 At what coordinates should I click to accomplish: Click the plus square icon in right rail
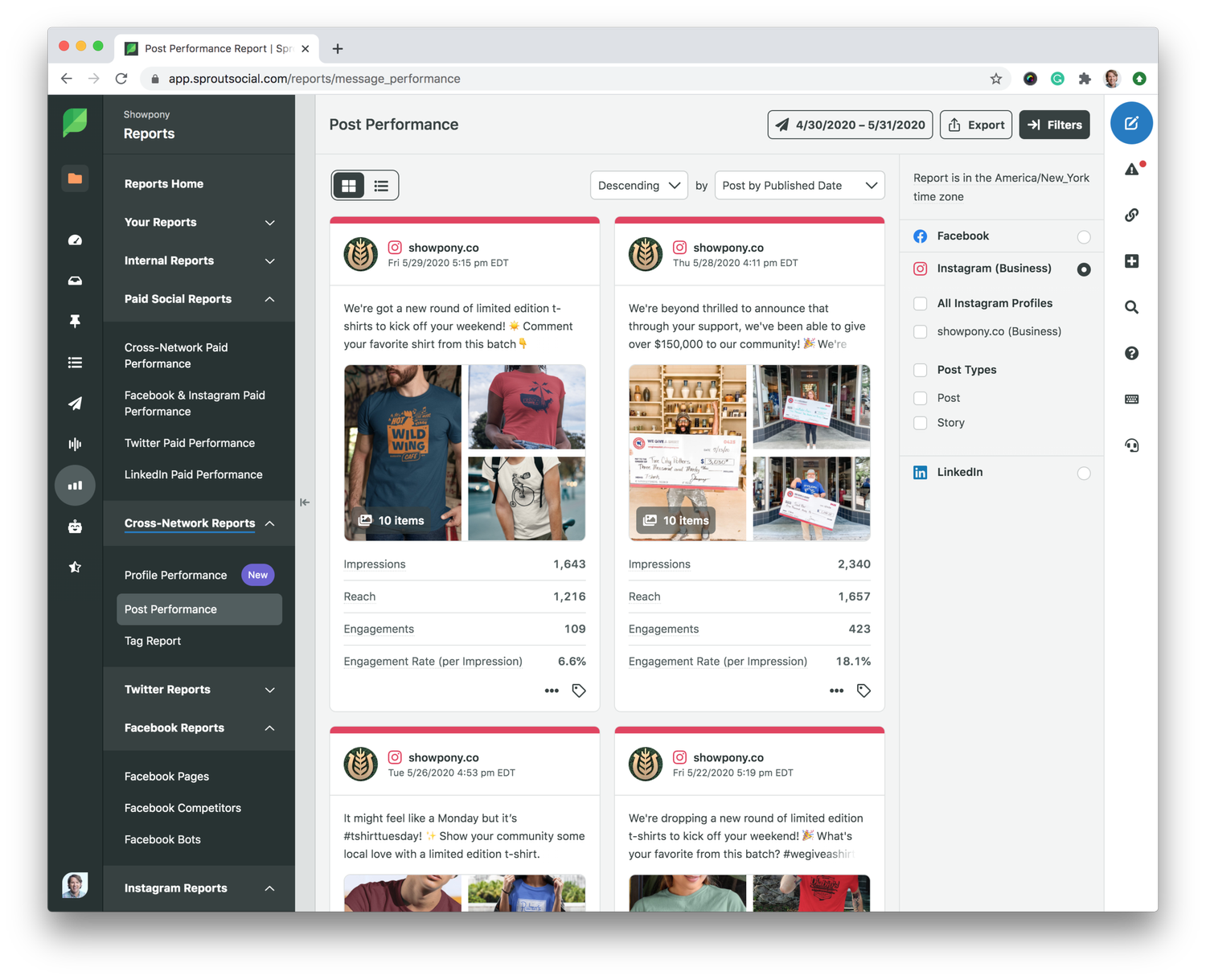[x=1131, y=260]
